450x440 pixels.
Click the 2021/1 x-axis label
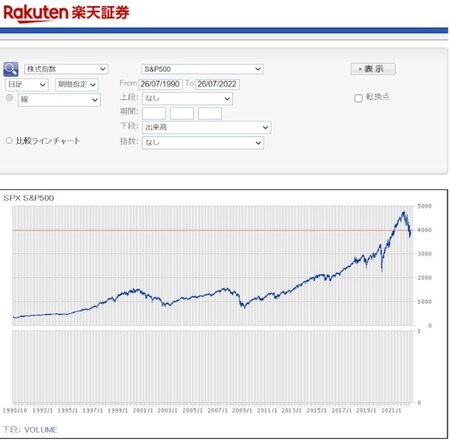pos(391,410)
